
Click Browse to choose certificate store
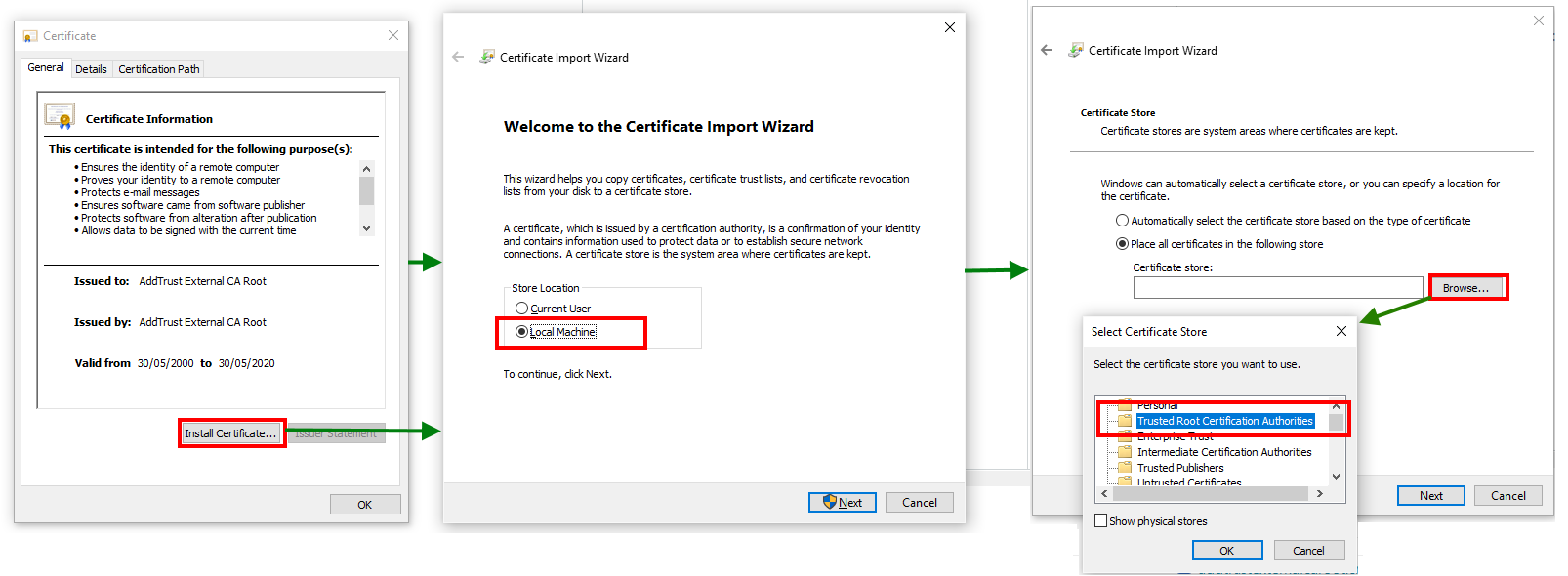(1465, 288)
